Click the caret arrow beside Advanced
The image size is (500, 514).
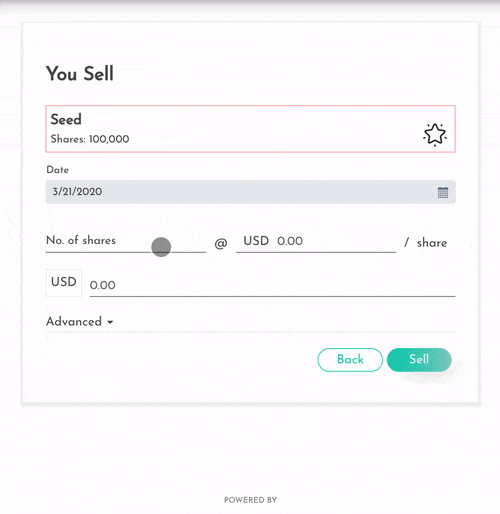[x=110, y=322]
